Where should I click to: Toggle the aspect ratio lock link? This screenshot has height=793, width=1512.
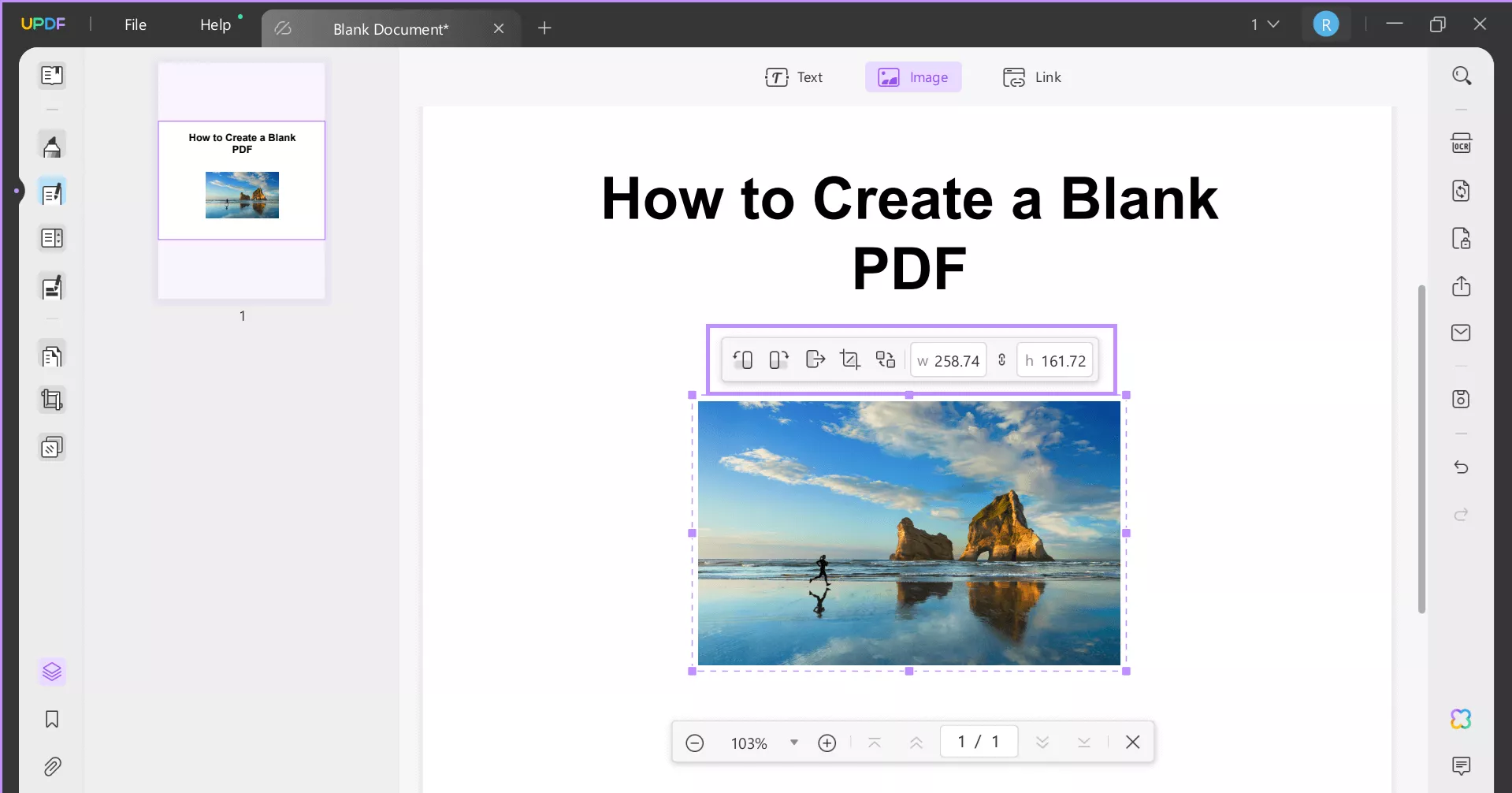click(1002, 360)
